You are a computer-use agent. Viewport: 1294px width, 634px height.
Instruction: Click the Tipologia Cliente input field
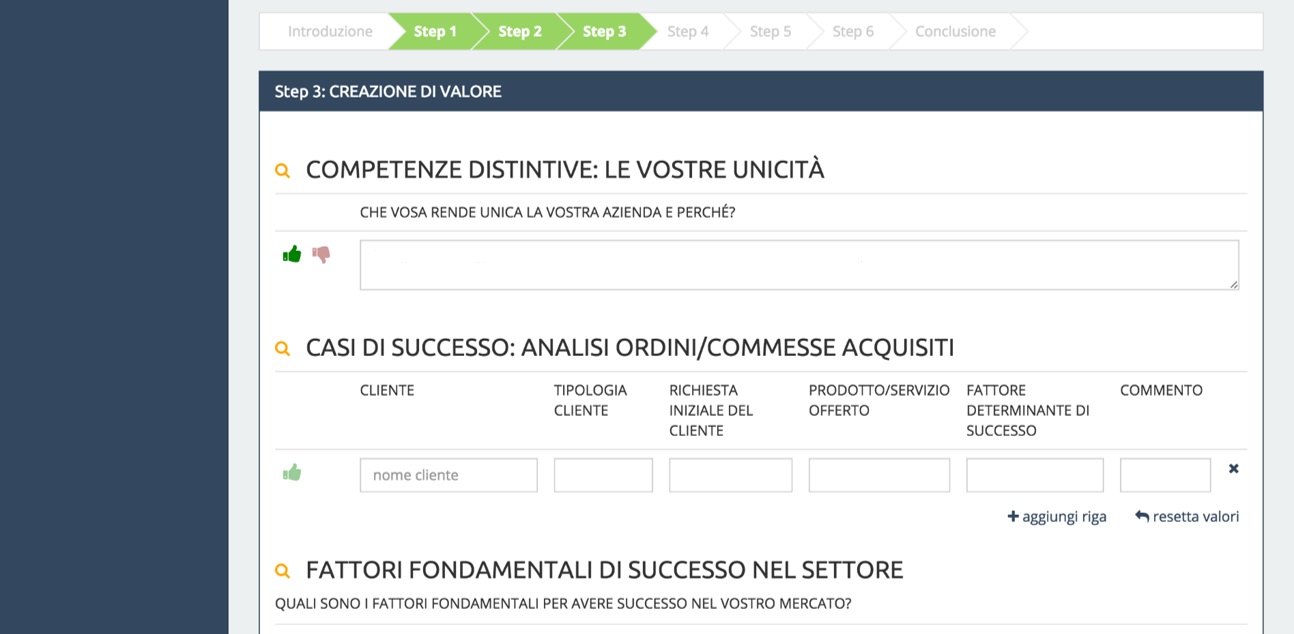point(603,475)
